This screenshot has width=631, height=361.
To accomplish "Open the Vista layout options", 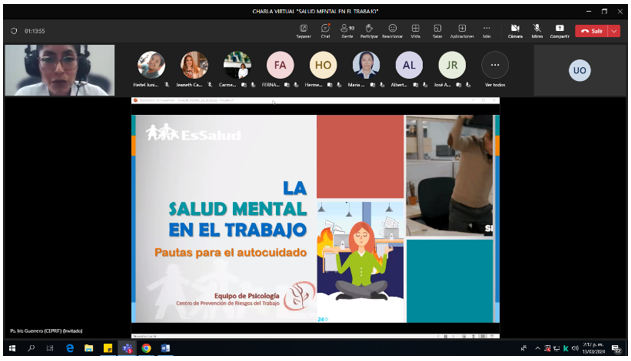I will click(x=415, y=31).
